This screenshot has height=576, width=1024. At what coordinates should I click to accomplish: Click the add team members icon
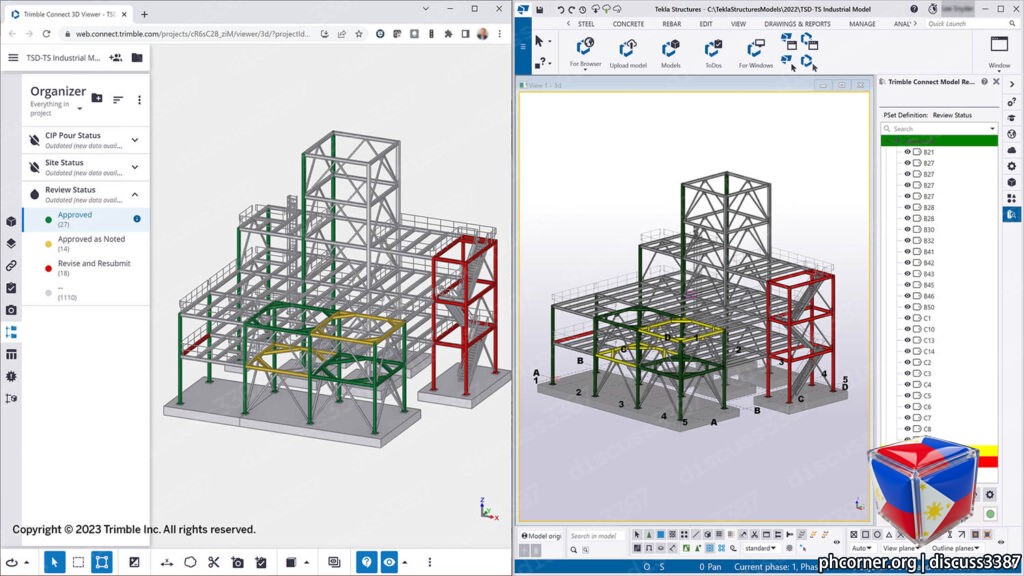click(116, 57)
